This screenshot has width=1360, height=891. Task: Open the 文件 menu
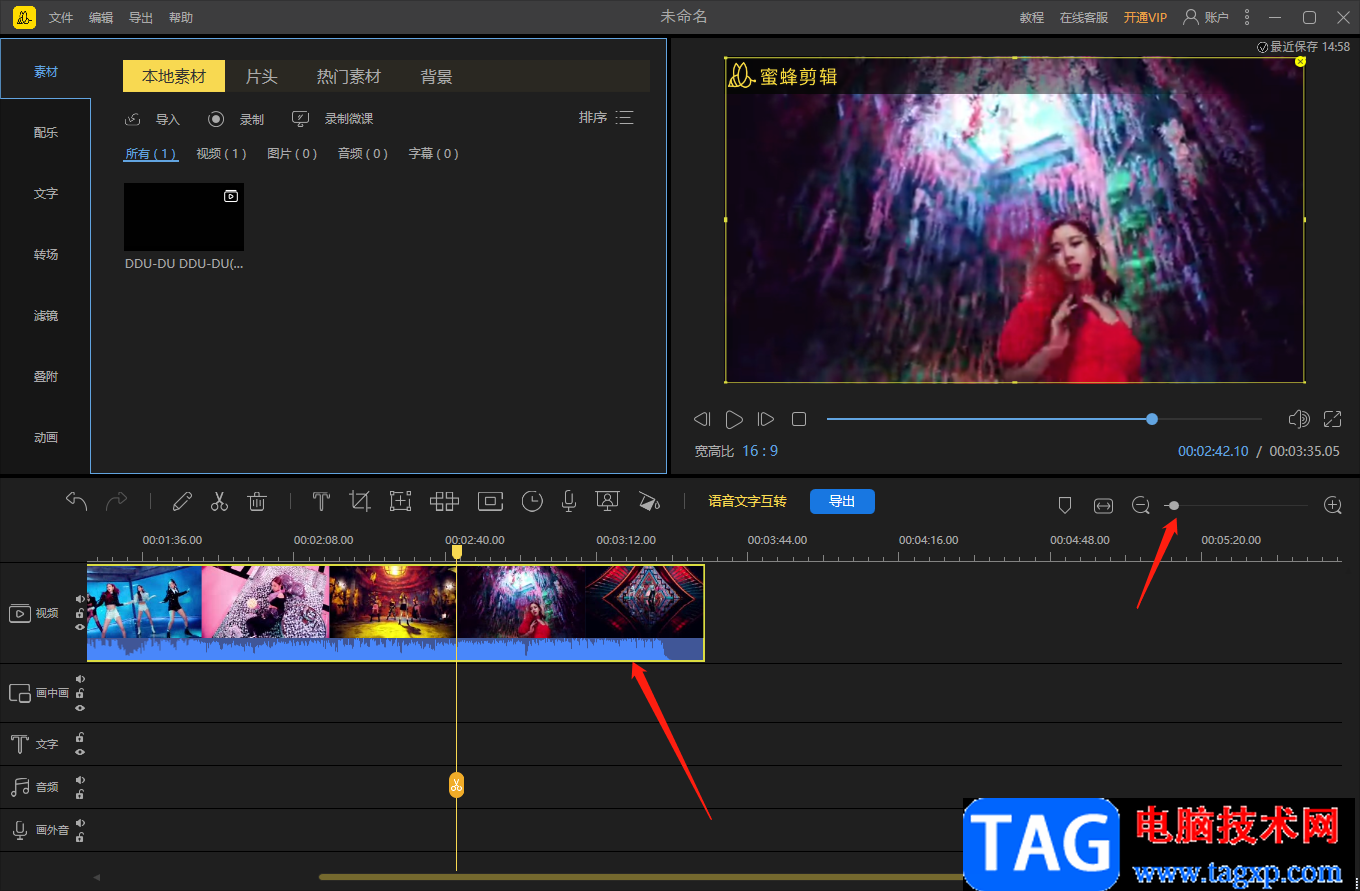(61, 18)
